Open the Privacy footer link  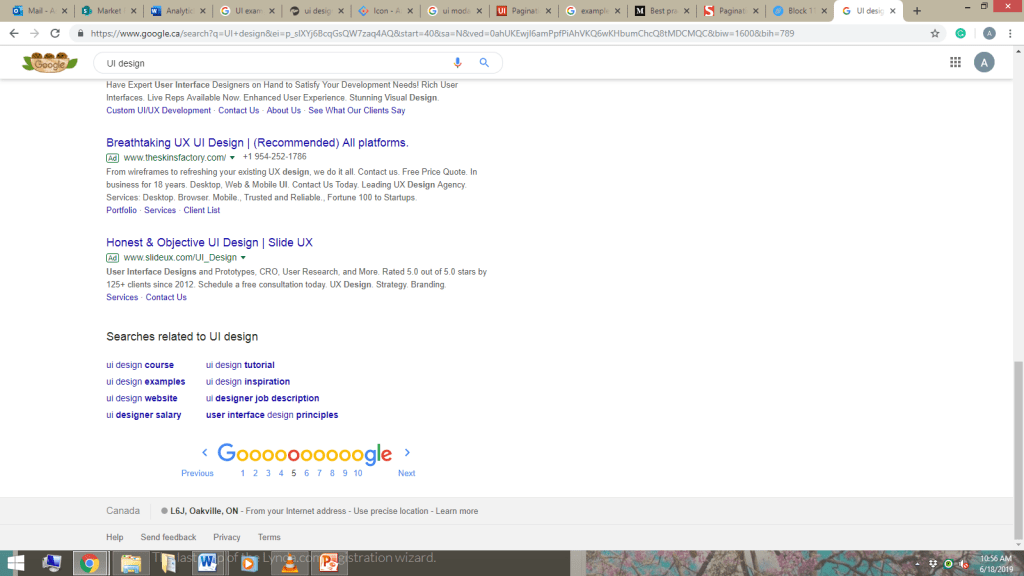tap(227, 537)
